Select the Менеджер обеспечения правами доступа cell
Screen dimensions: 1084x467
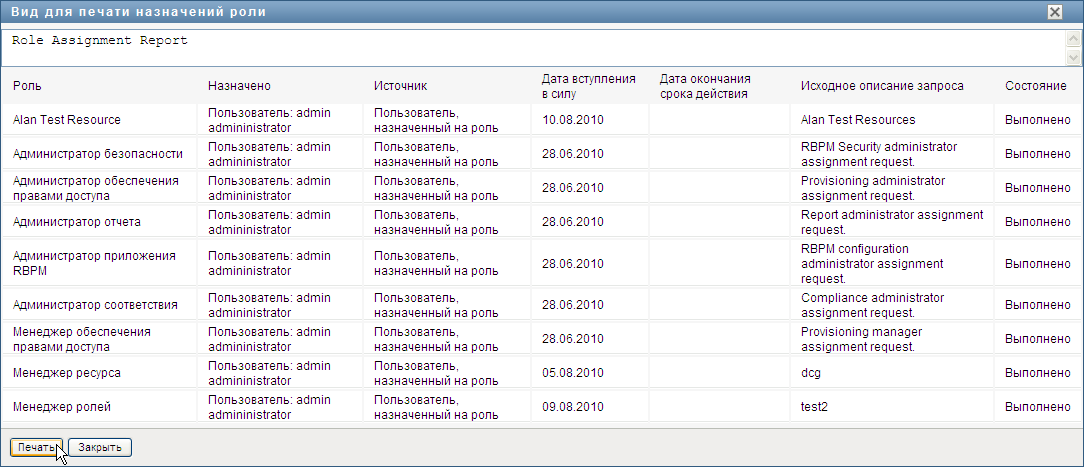[82, 339]
